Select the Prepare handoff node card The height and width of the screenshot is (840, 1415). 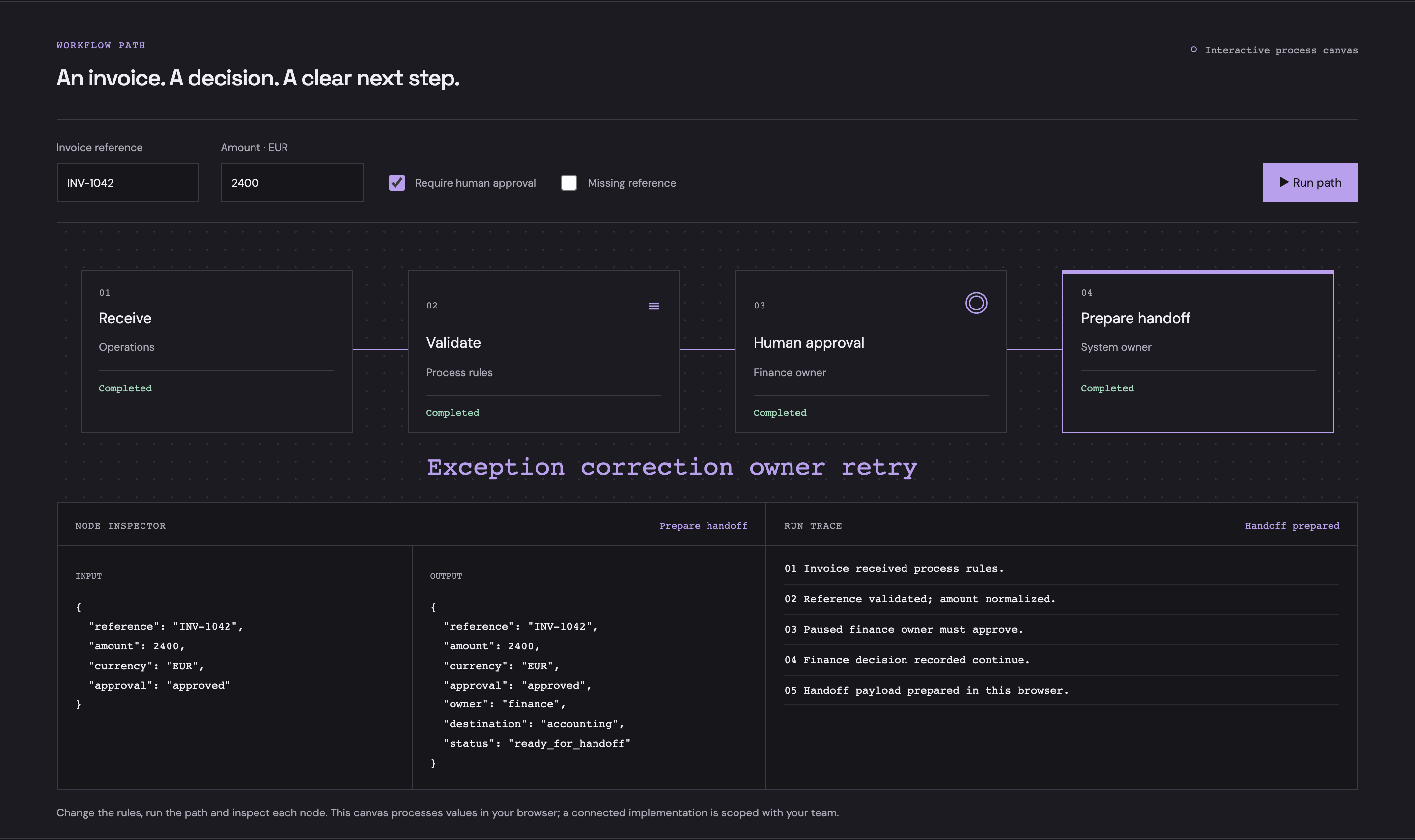pos(1198,352)
